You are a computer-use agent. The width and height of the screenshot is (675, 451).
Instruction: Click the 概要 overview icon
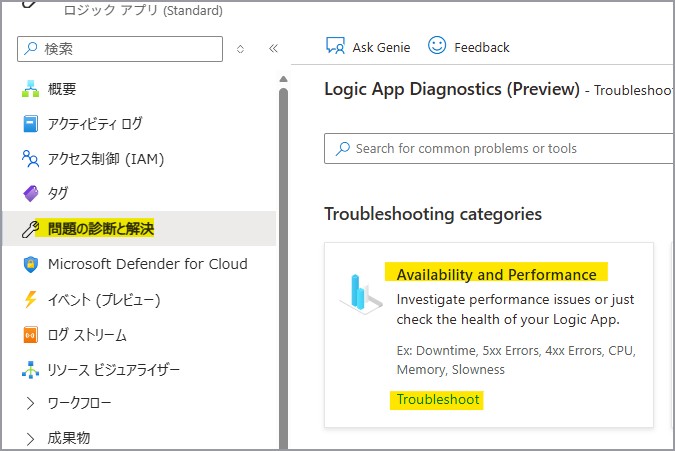30,89
